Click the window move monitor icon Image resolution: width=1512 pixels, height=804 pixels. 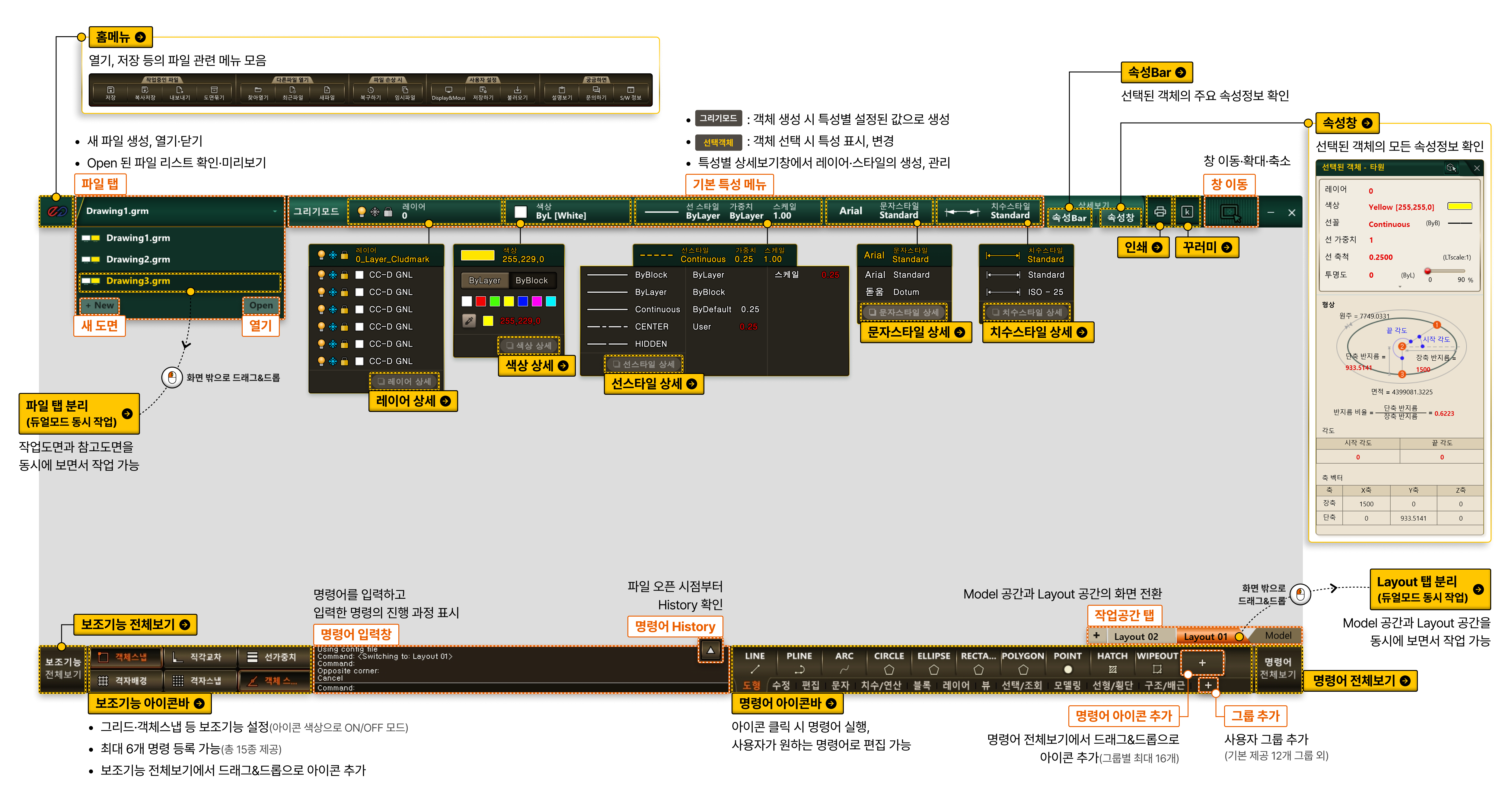pos(1230,212)
